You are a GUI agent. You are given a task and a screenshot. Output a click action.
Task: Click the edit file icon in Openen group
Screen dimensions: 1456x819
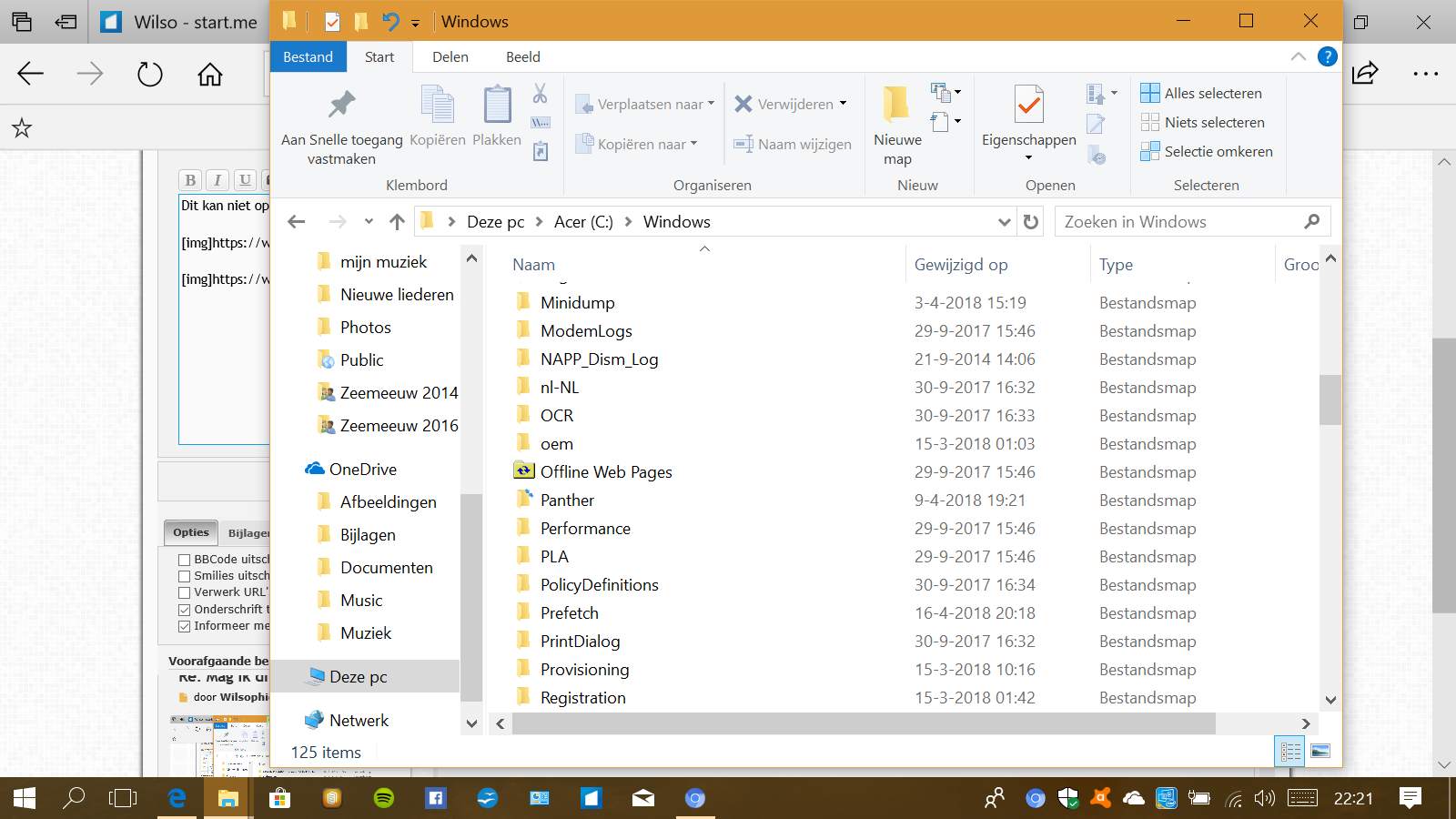pos(1096,123)
